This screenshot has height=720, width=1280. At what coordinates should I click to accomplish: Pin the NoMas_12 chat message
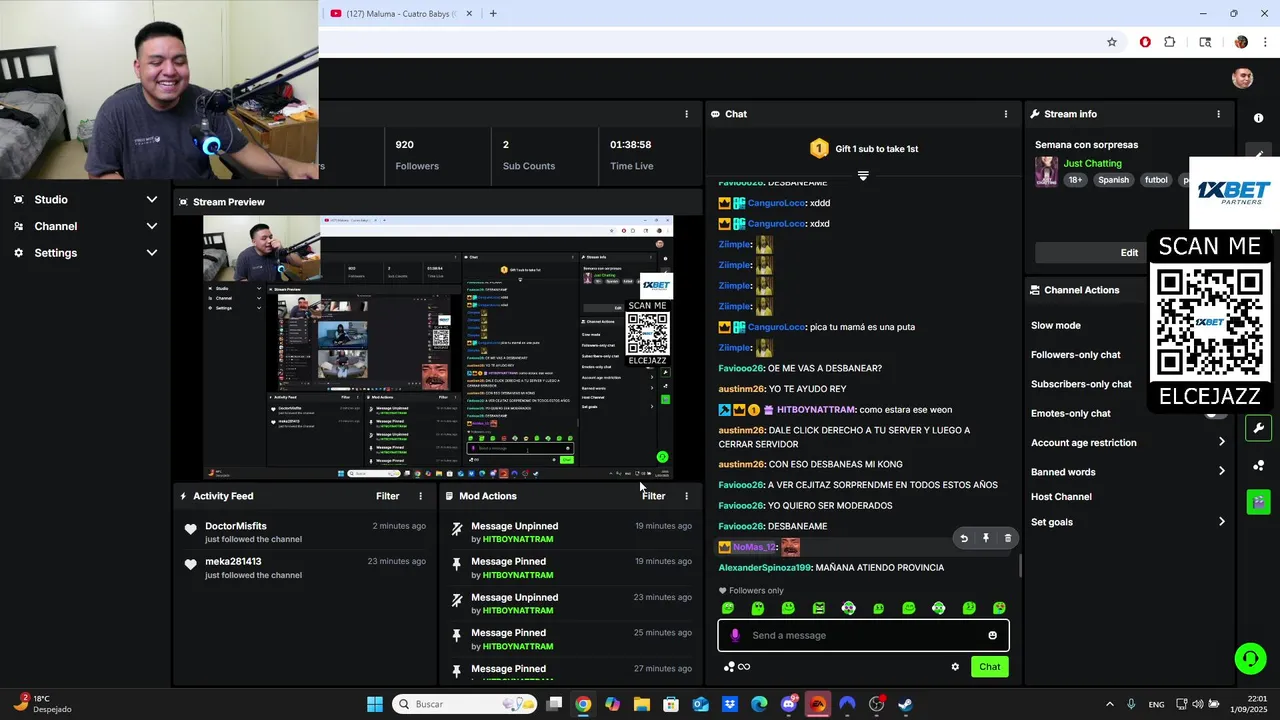986,538
